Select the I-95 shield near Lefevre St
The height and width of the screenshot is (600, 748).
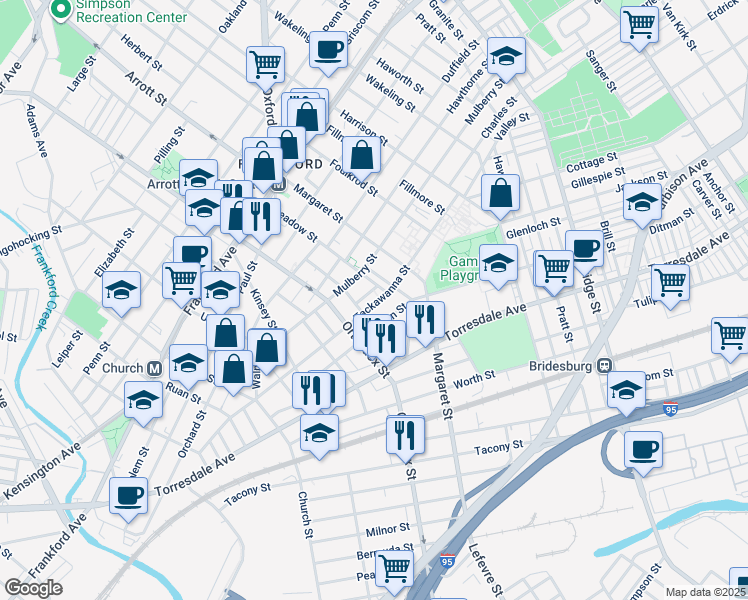(x=447, y=560)
